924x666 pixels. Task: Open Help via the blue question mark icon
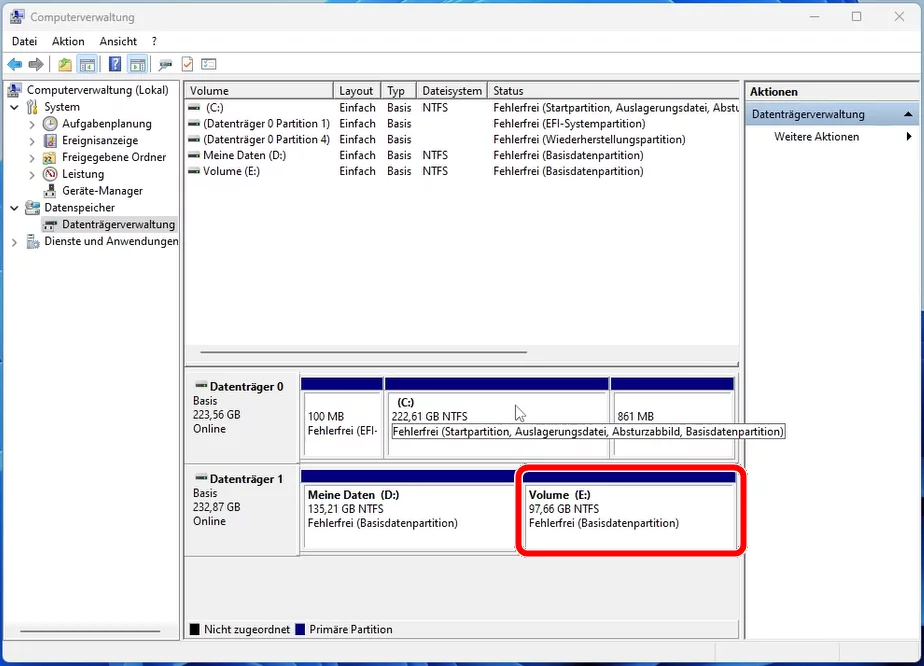click(x=115, y=64)
